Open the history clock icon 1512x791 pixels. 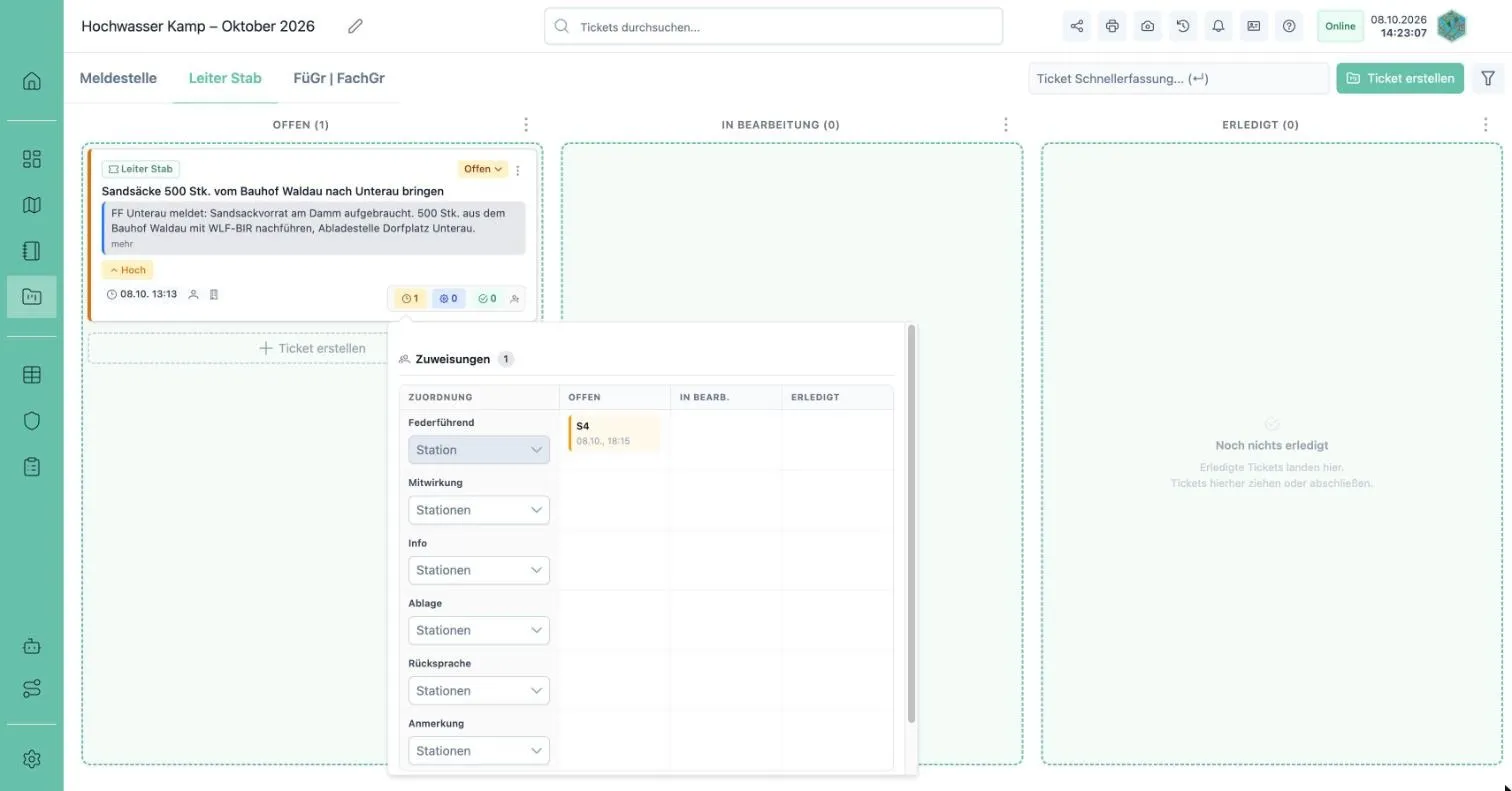pyautogui.click(x=1183, y=26)
